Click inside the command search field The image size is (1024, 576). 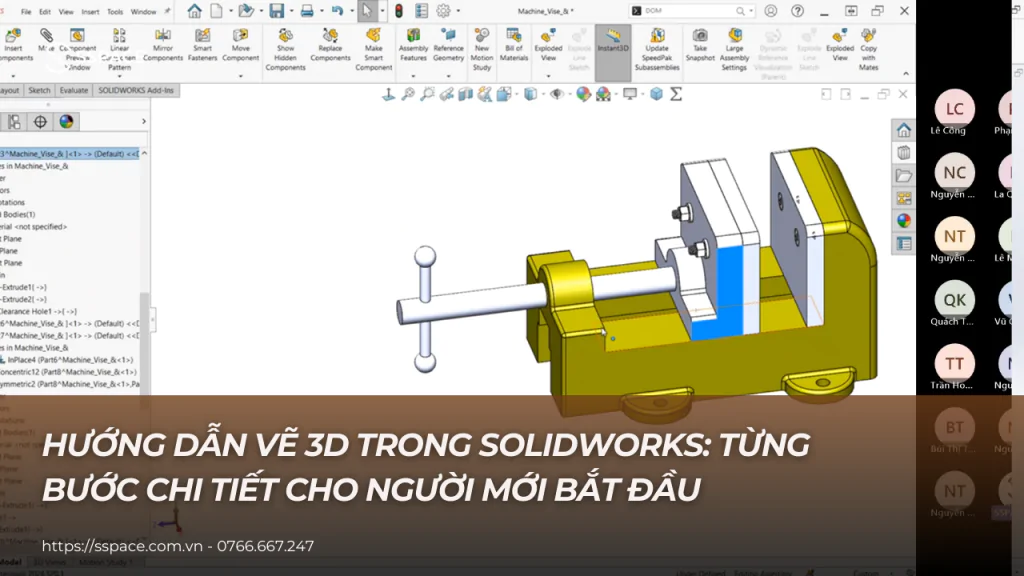[687, 11]
